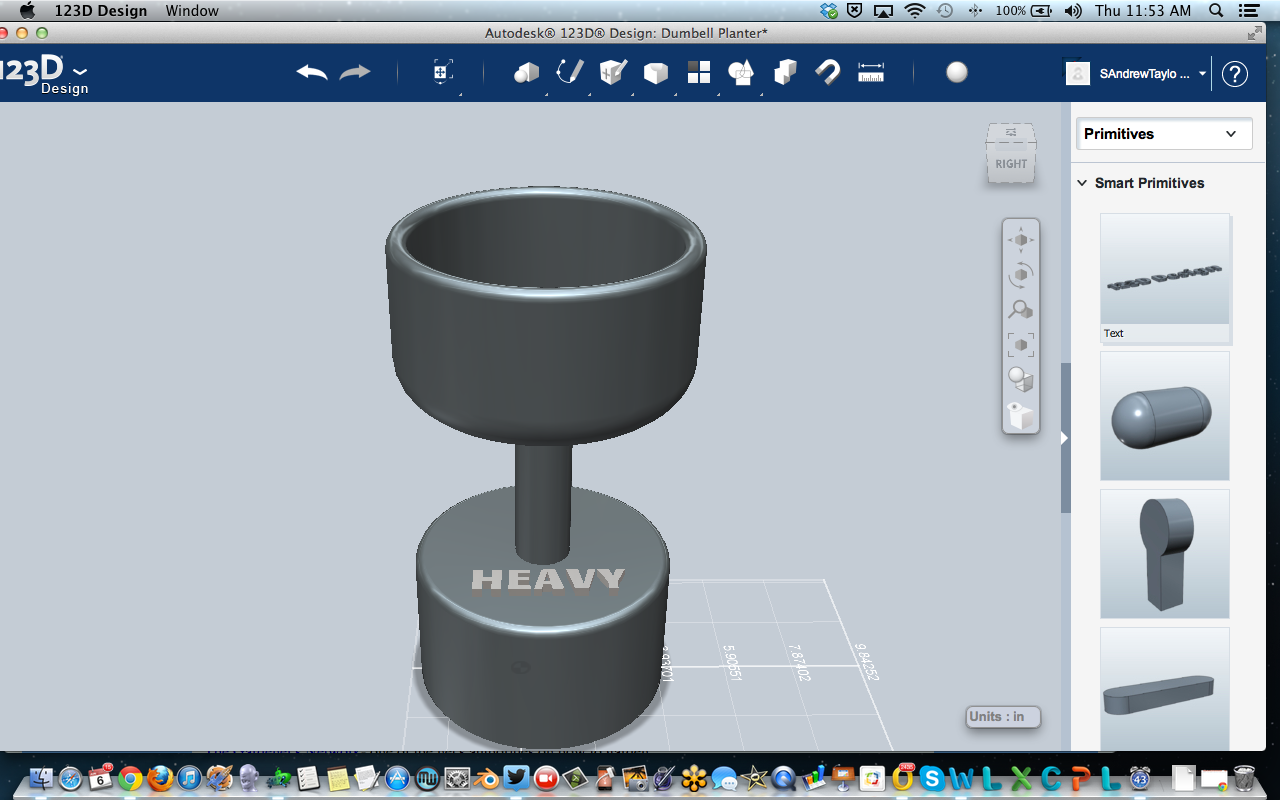
Task: Open the Construct tool in toolbar
Action: (612, 72)
